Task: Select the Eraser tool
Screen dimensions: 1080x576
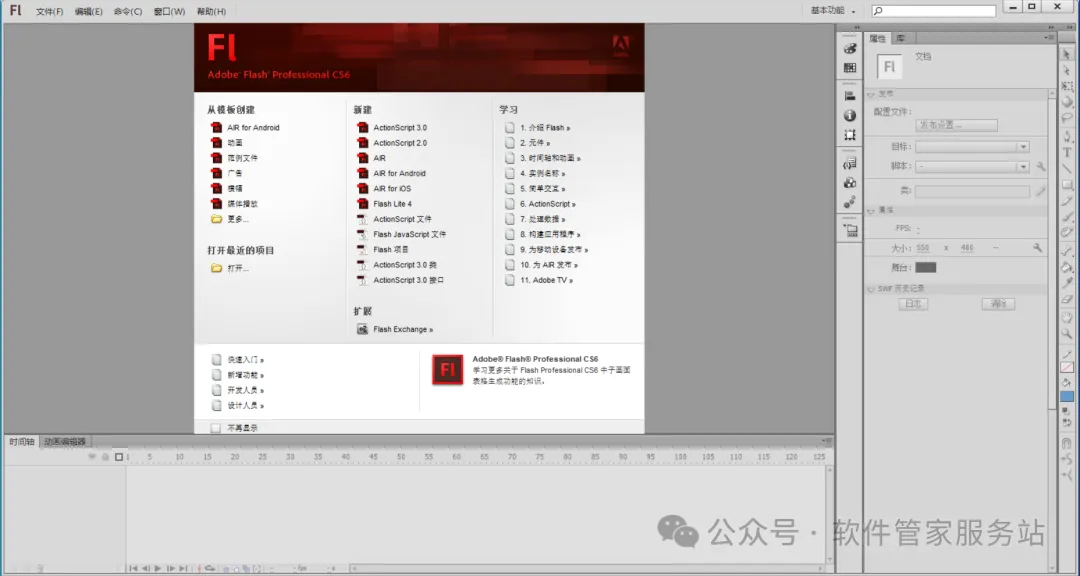Action: 1067,298
